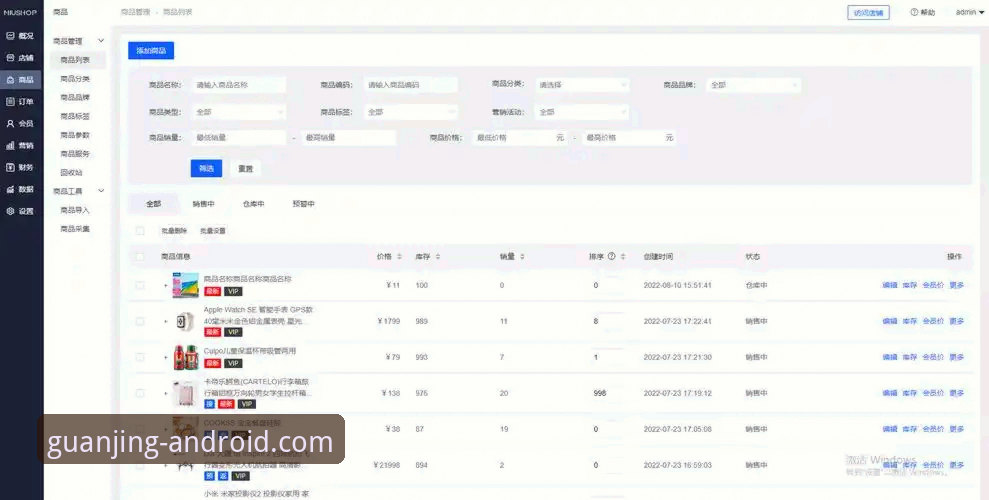This screenshot has width=989, height=500.
Task: Select the Culpo 儿童保温杯 row checkbox
Action: coord(140,358)
